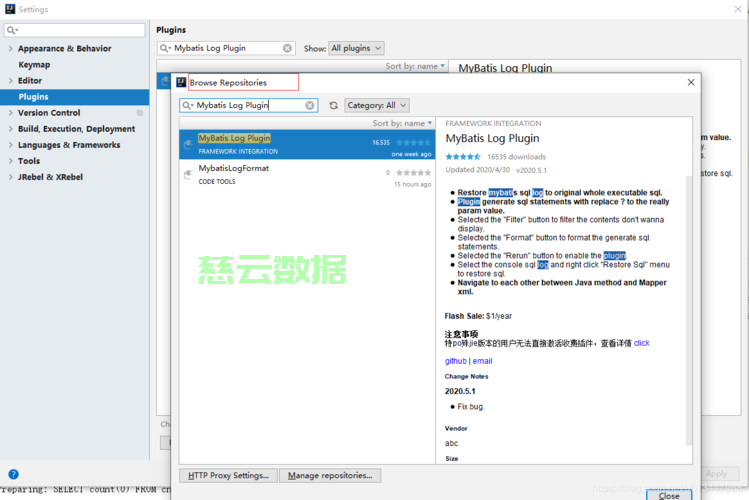Open the email link in plugin description
Image resolution: width=749 pixels, height=500 pixels.
[x=482, y=361]
